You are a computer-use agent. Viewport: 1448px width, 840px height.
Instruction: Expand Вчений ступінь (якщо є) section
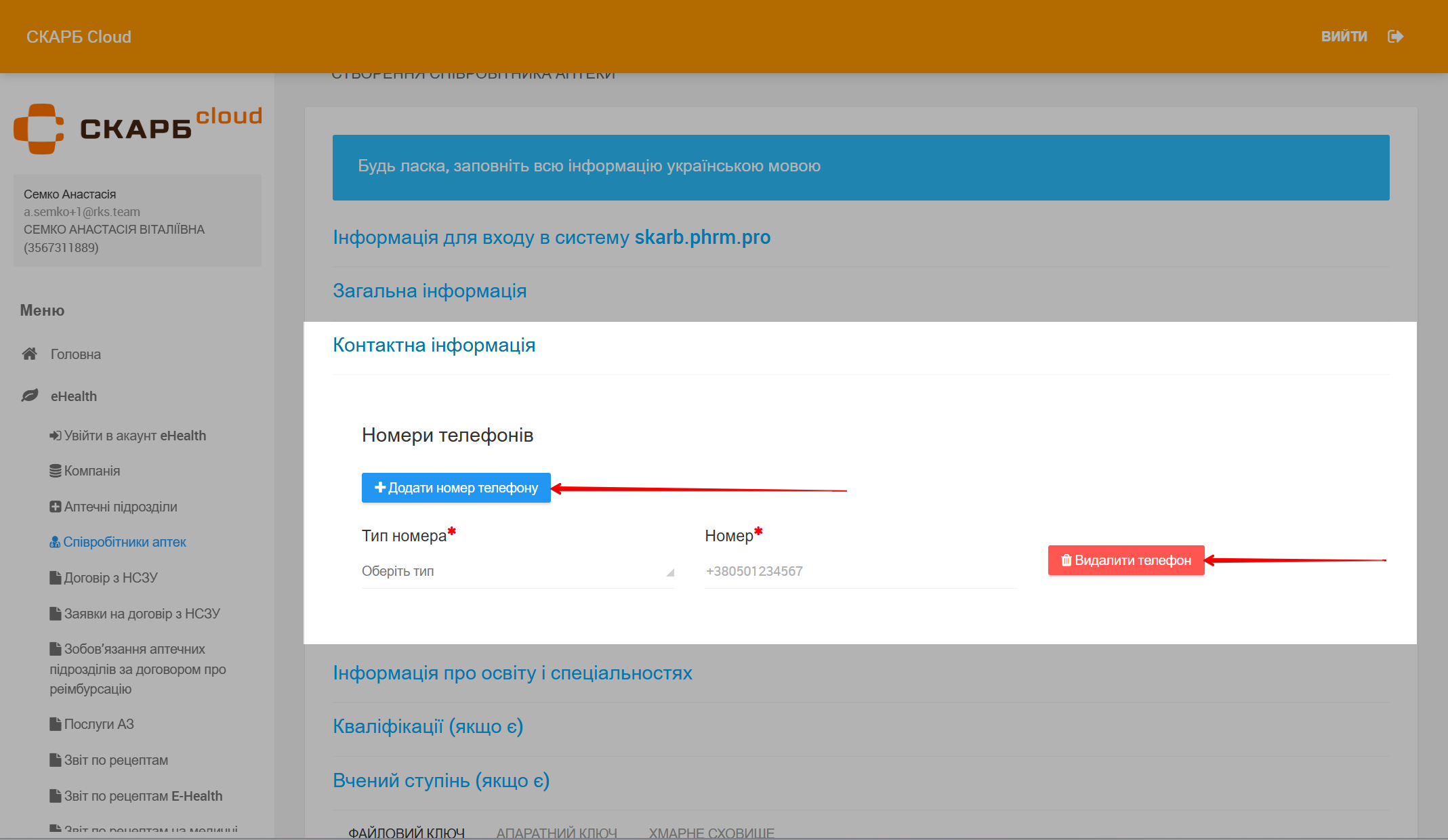point(441,780)
